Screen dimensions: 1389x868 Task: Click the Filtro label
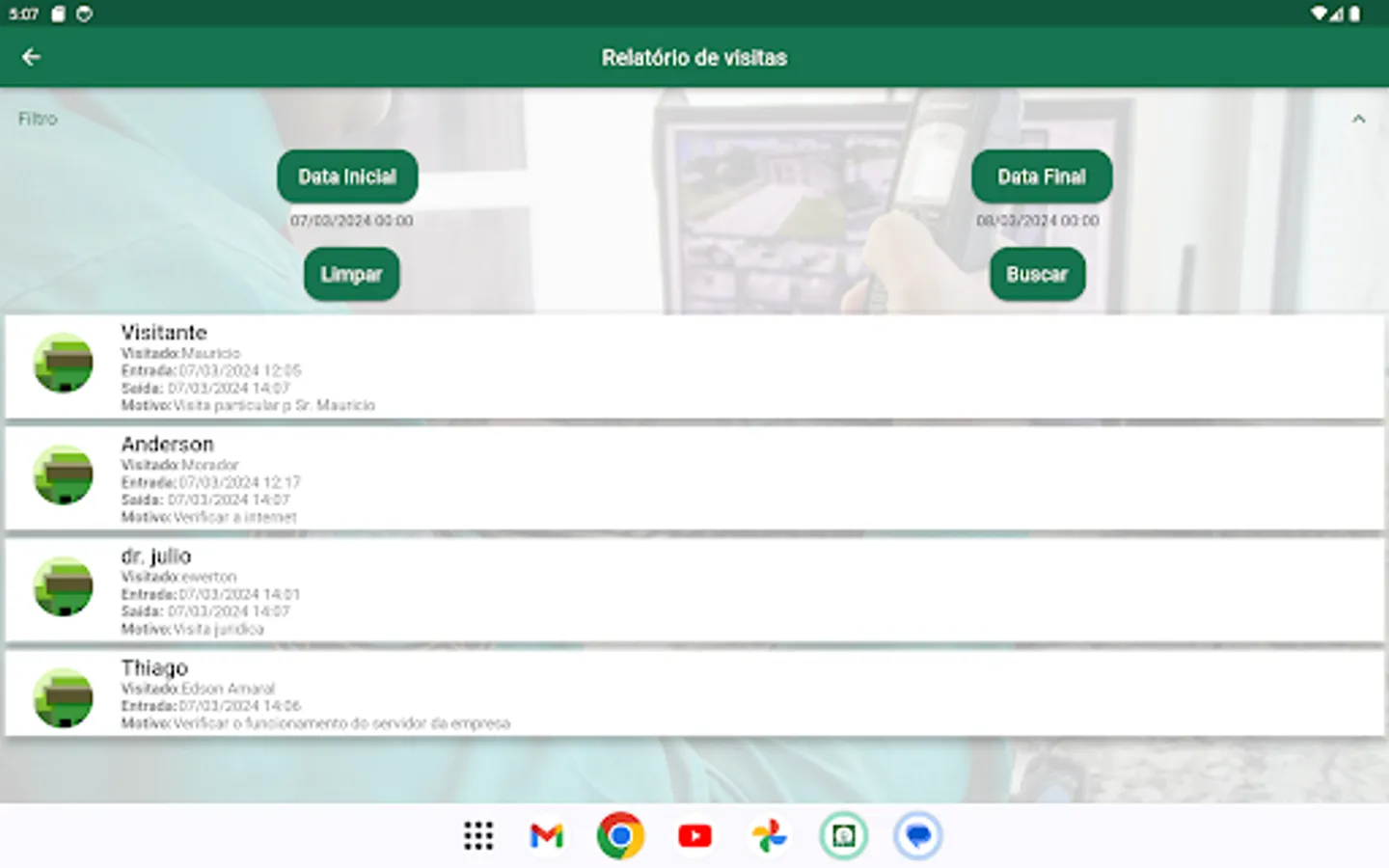(x=38, y=119)
